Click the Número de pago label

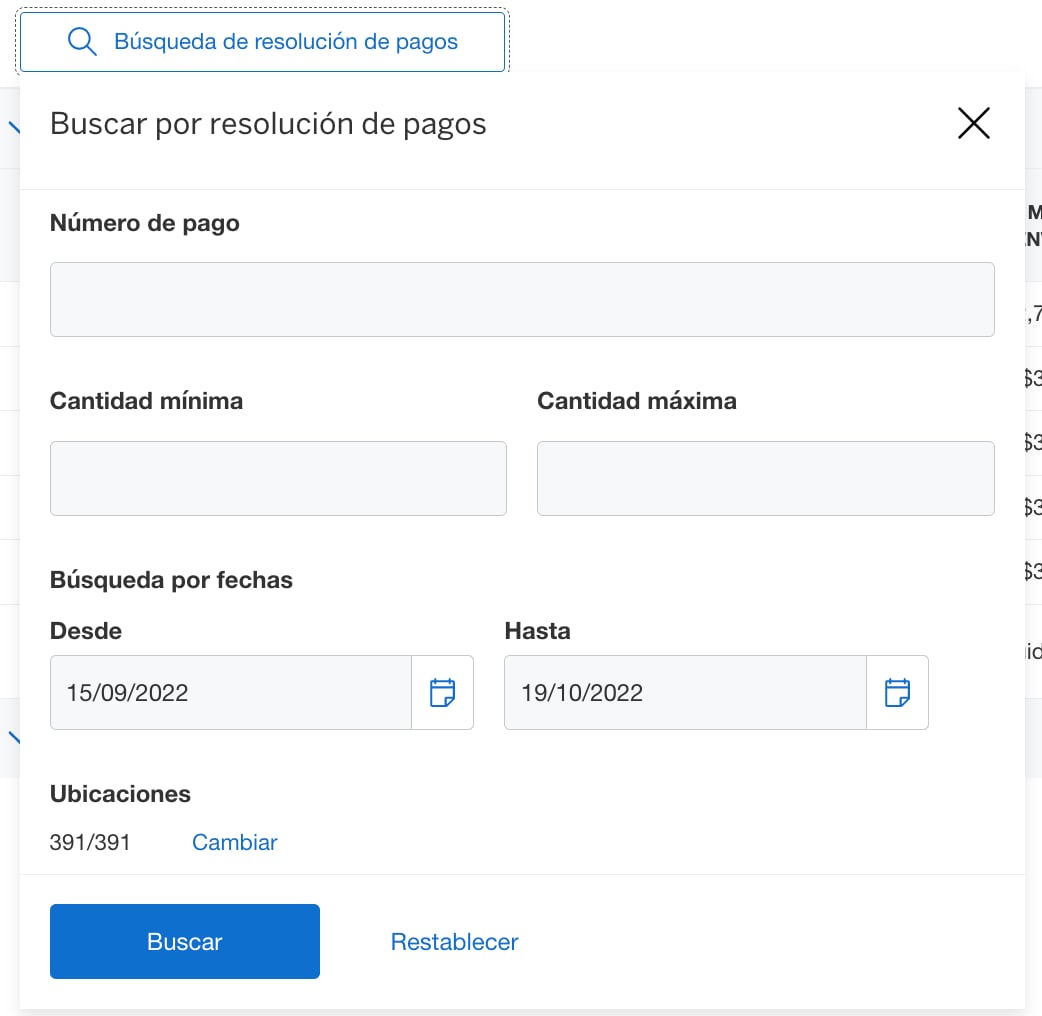pos(144,222)
